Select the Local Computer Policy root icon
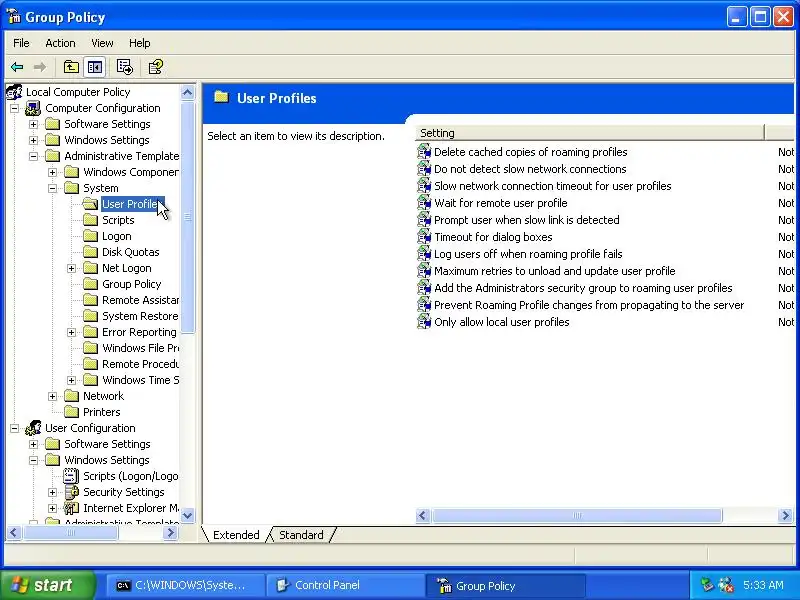Screen dimensions: 800x600 (x=14, y=92)
